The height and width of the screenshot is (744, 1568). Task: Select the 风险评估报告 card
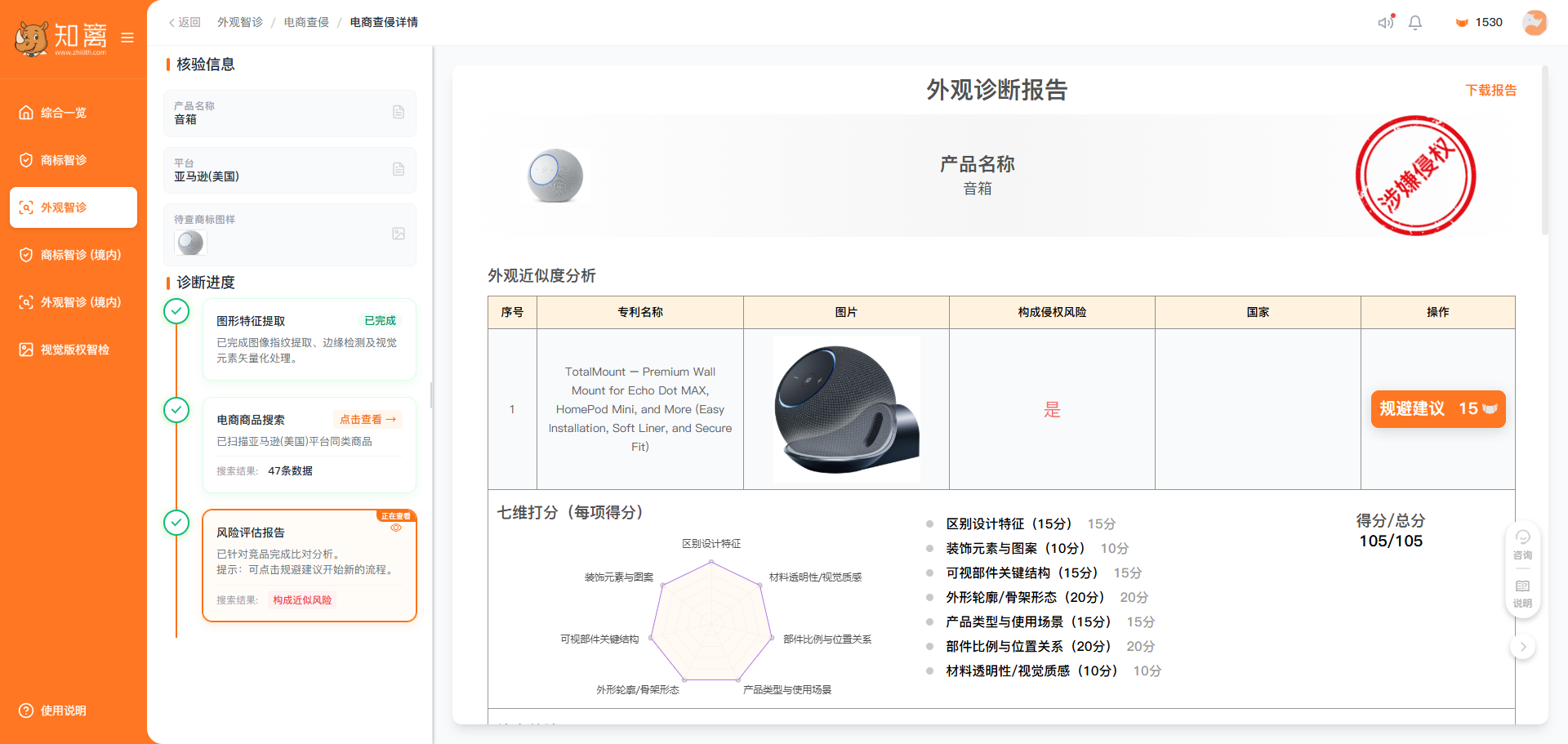click(x=310, y=565)
